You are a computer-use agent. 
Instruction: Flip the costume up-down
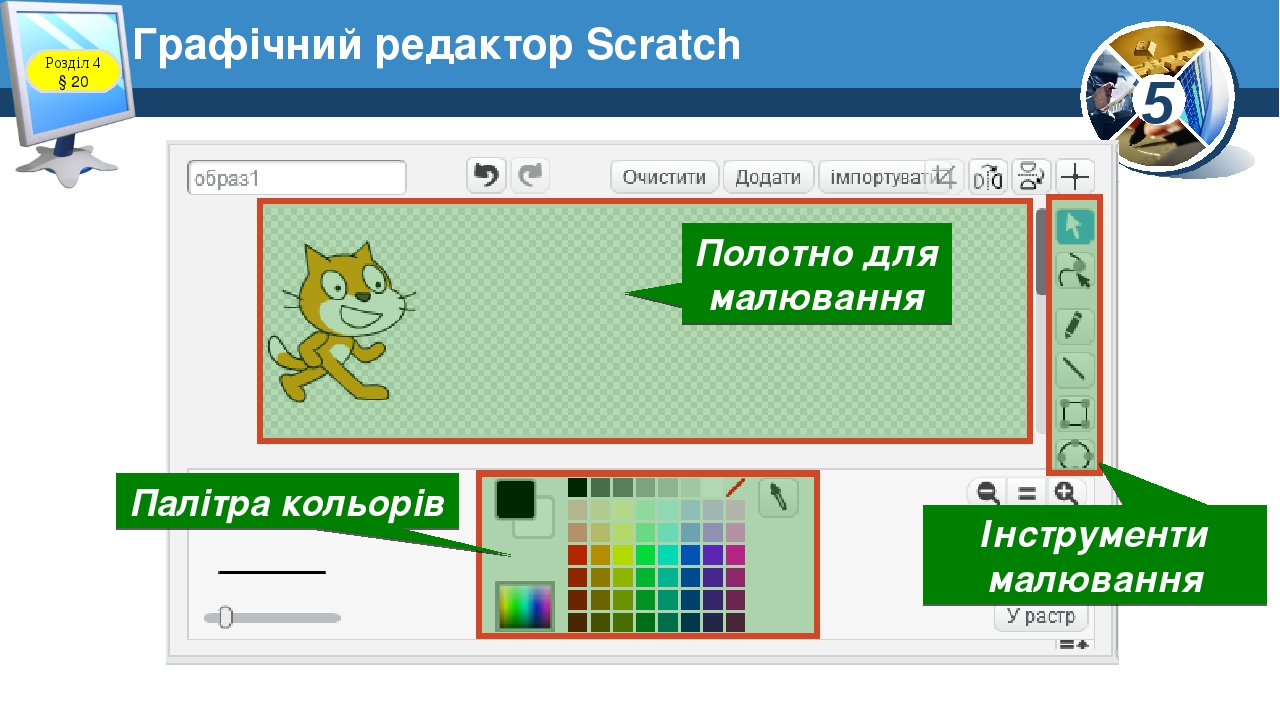coord(1031,177)
